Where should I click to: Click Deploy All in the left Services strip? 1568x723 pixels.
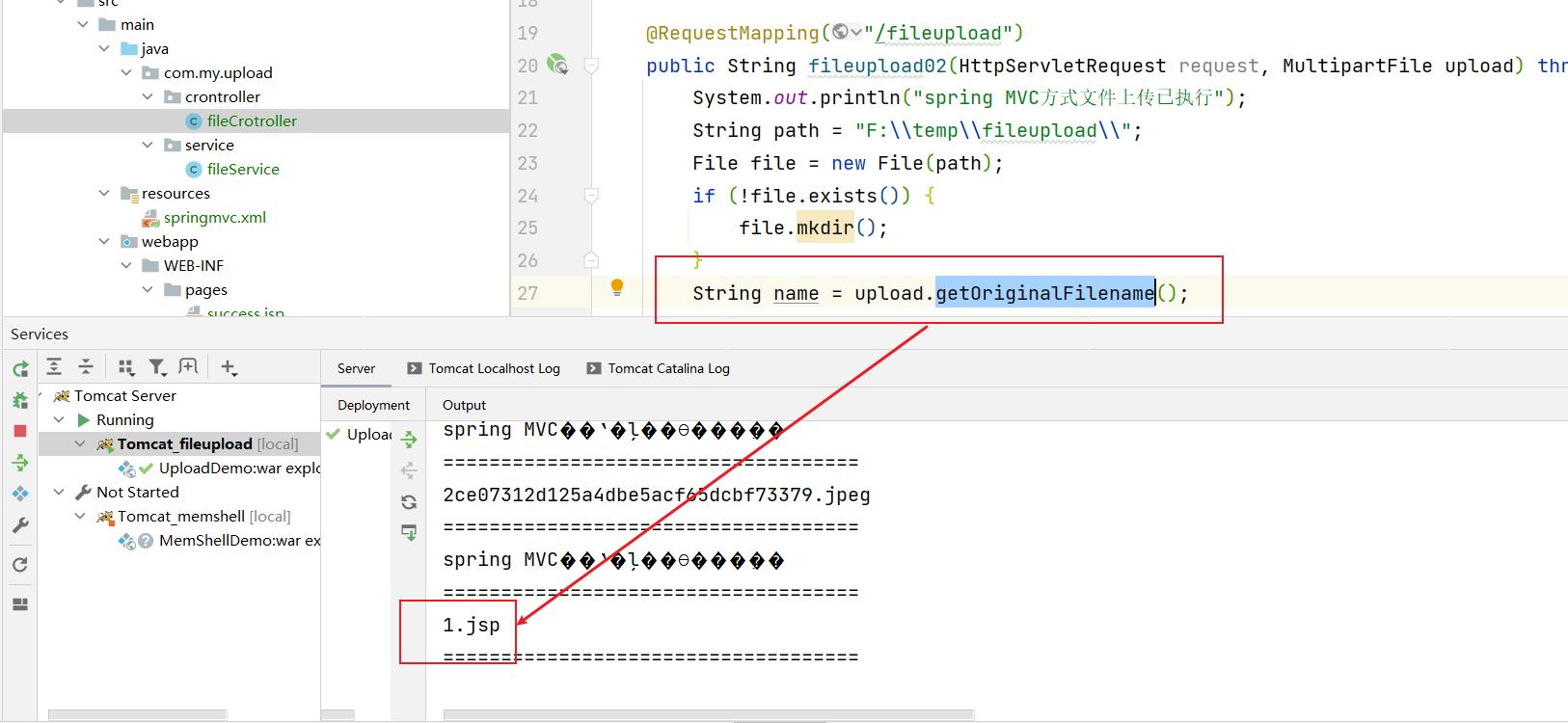pos(20,463)
